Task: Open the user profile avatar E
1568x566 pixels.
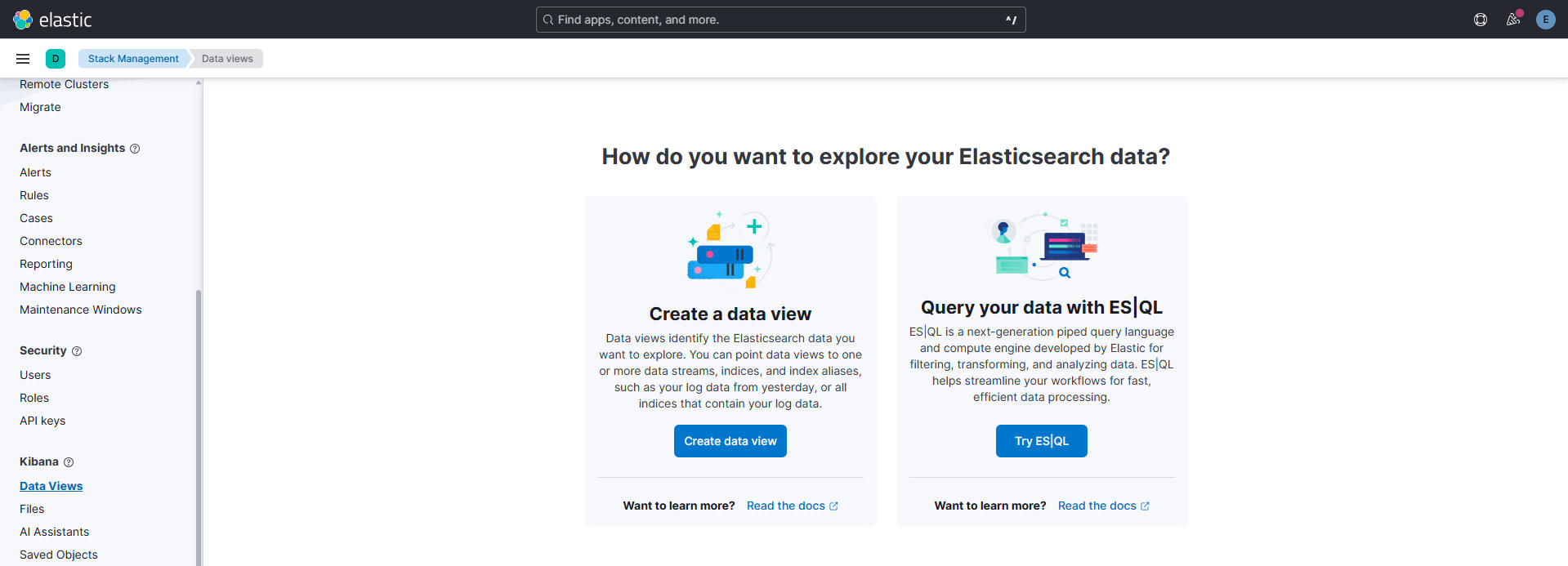Action: click(1545, 20)
